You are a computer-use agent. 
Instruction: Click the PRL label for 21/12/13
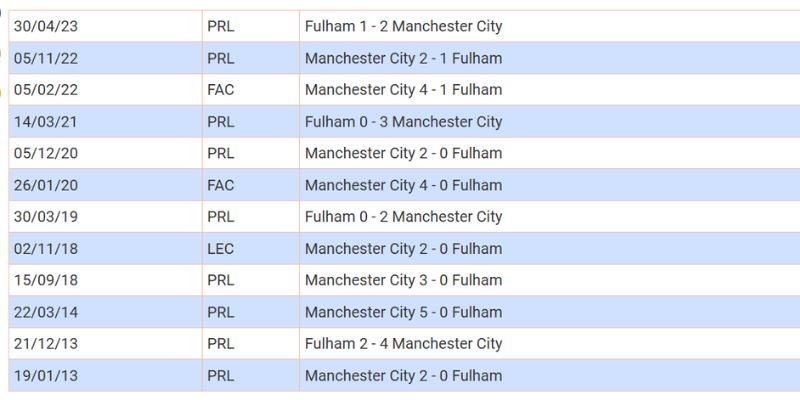[x=220, y=344]
